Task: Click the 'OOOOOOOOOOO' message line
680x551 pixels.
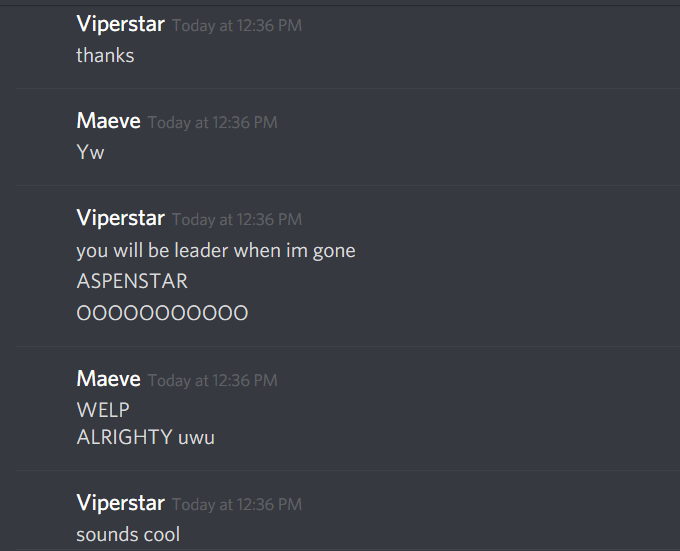Action: (162, 313)
